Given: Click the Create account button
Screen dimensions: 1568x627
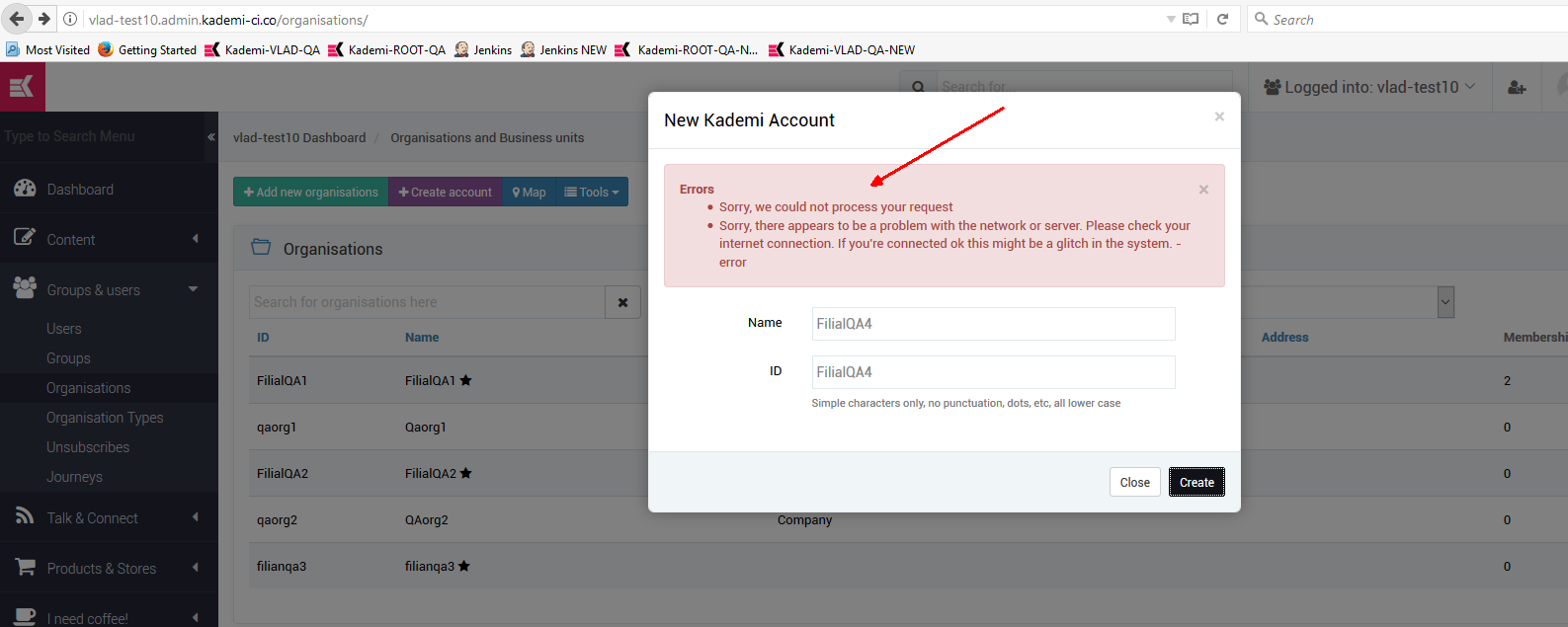Looking at the screenshot, I should click(446, 192).
